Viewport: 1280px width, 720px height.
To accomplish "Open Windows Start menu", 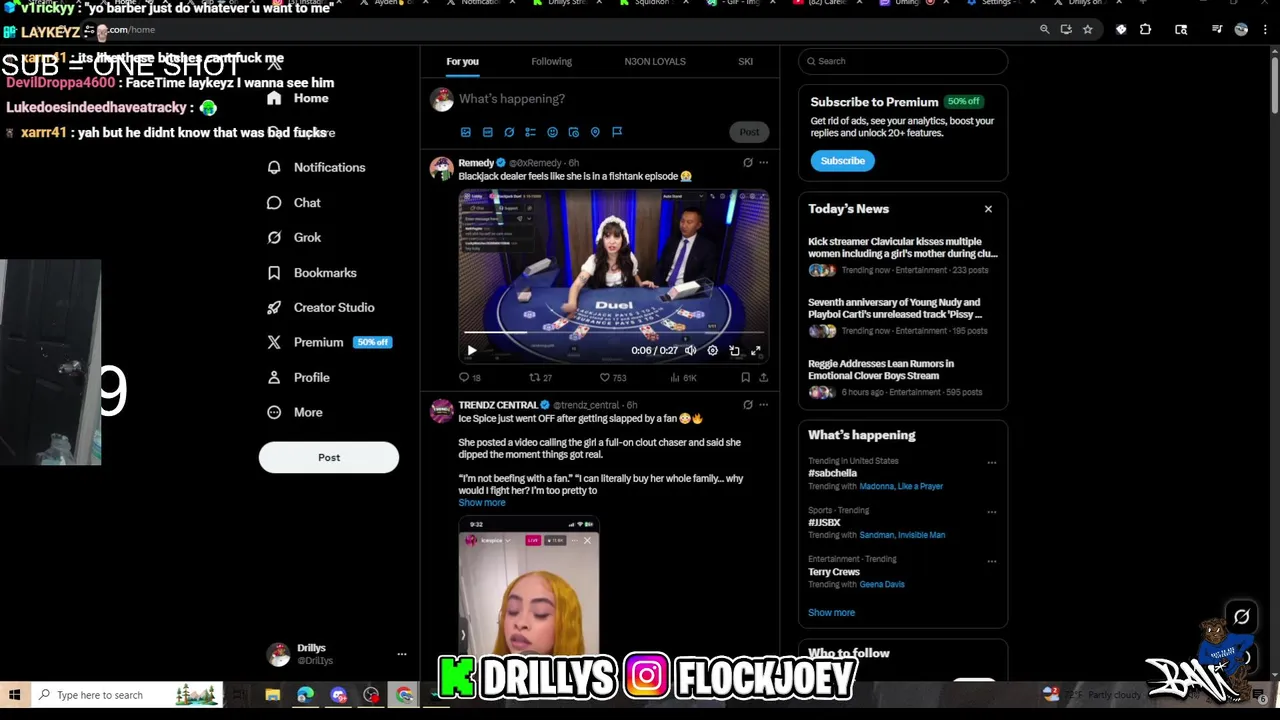I will point(14,695).
